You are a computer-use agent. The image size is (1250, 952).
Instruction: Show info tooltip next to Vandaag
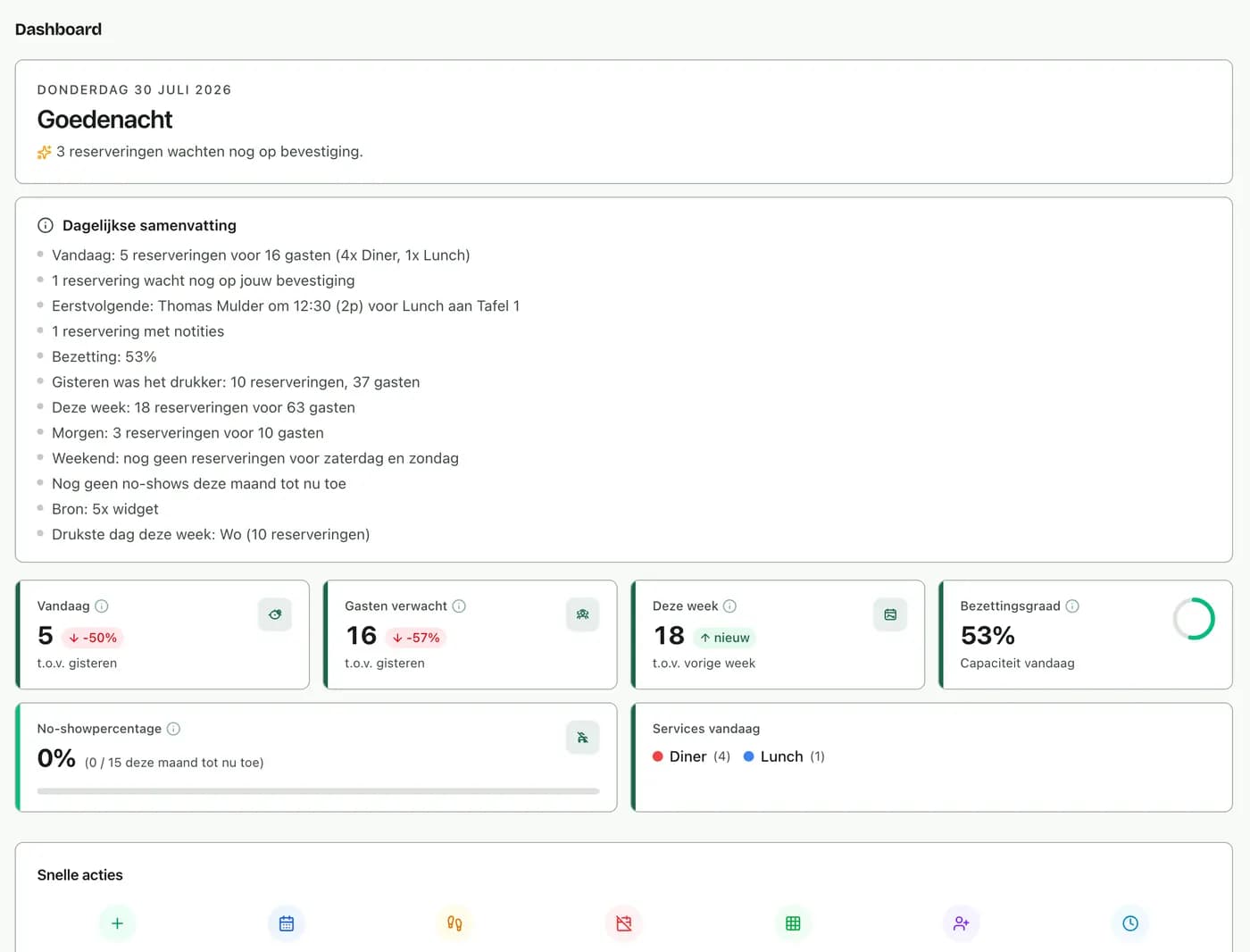(102, 606)
